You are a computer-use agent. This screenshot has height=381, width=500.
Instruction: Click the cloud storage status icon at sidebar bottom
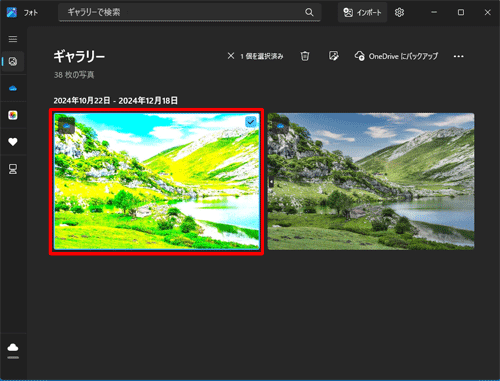(x=13, y=348)
